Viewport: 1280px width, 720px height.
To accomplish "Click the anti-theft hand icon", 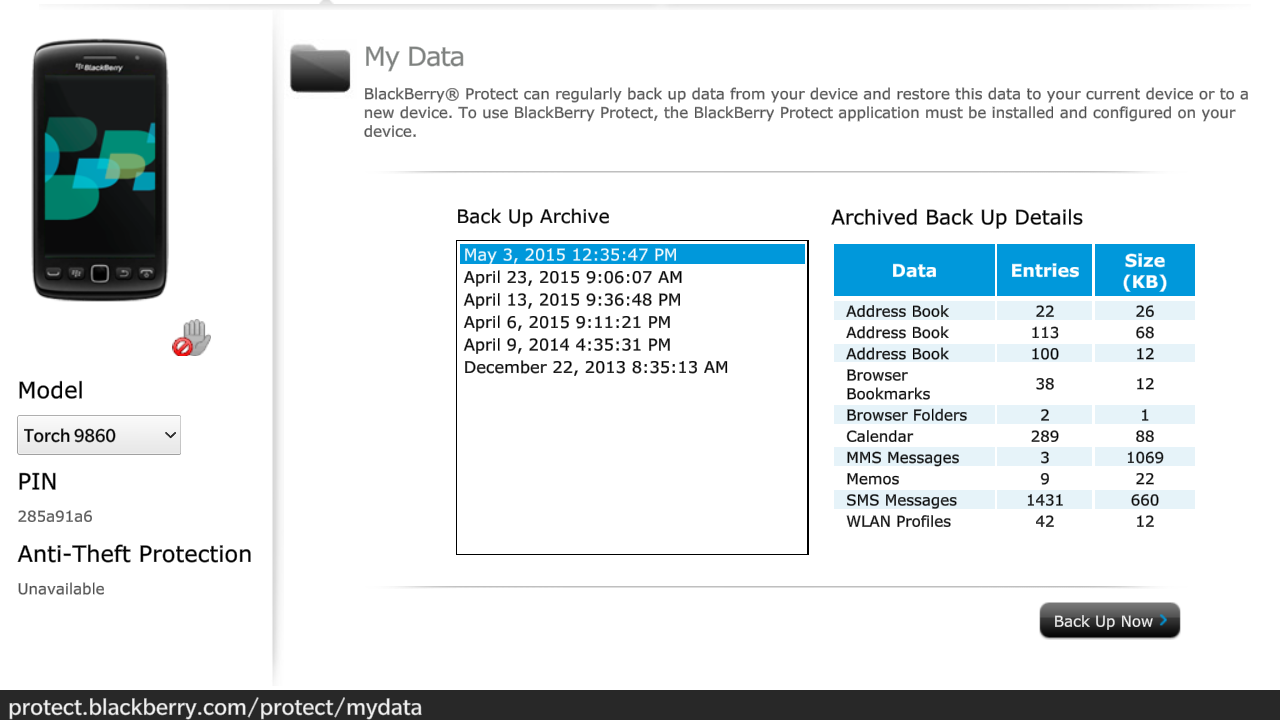I will tap(191, 338).
